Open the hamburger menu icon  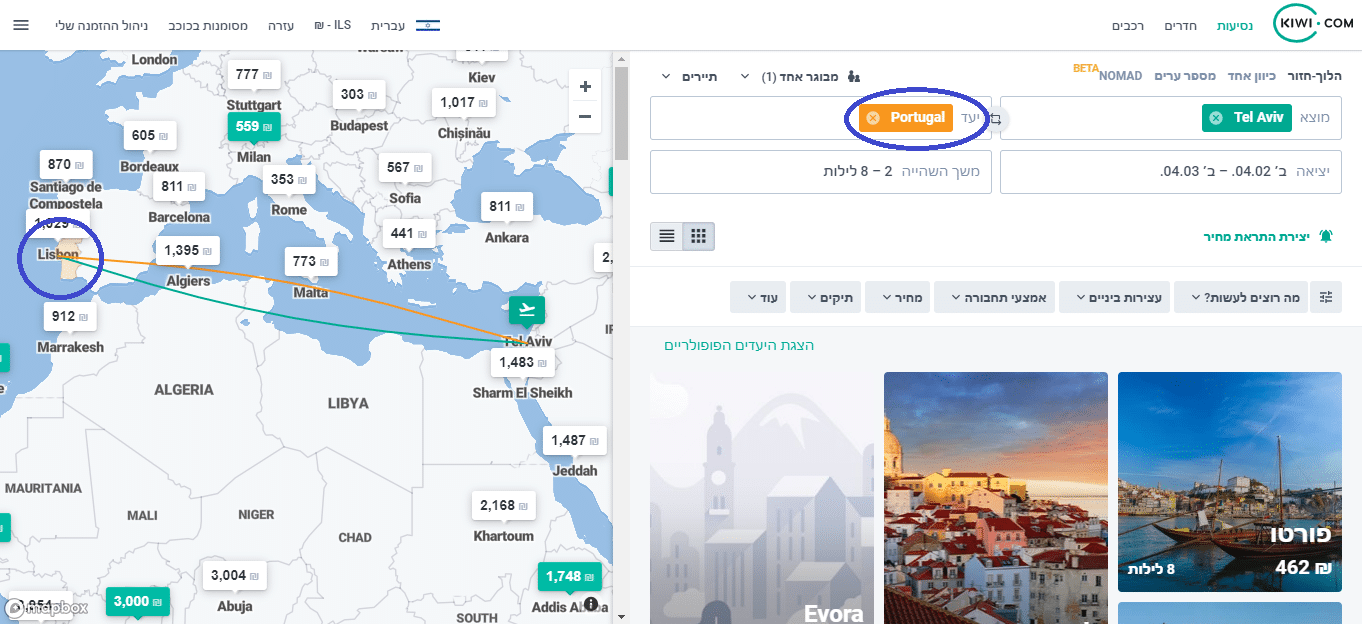pyautogui.click(x=20, y=24)
